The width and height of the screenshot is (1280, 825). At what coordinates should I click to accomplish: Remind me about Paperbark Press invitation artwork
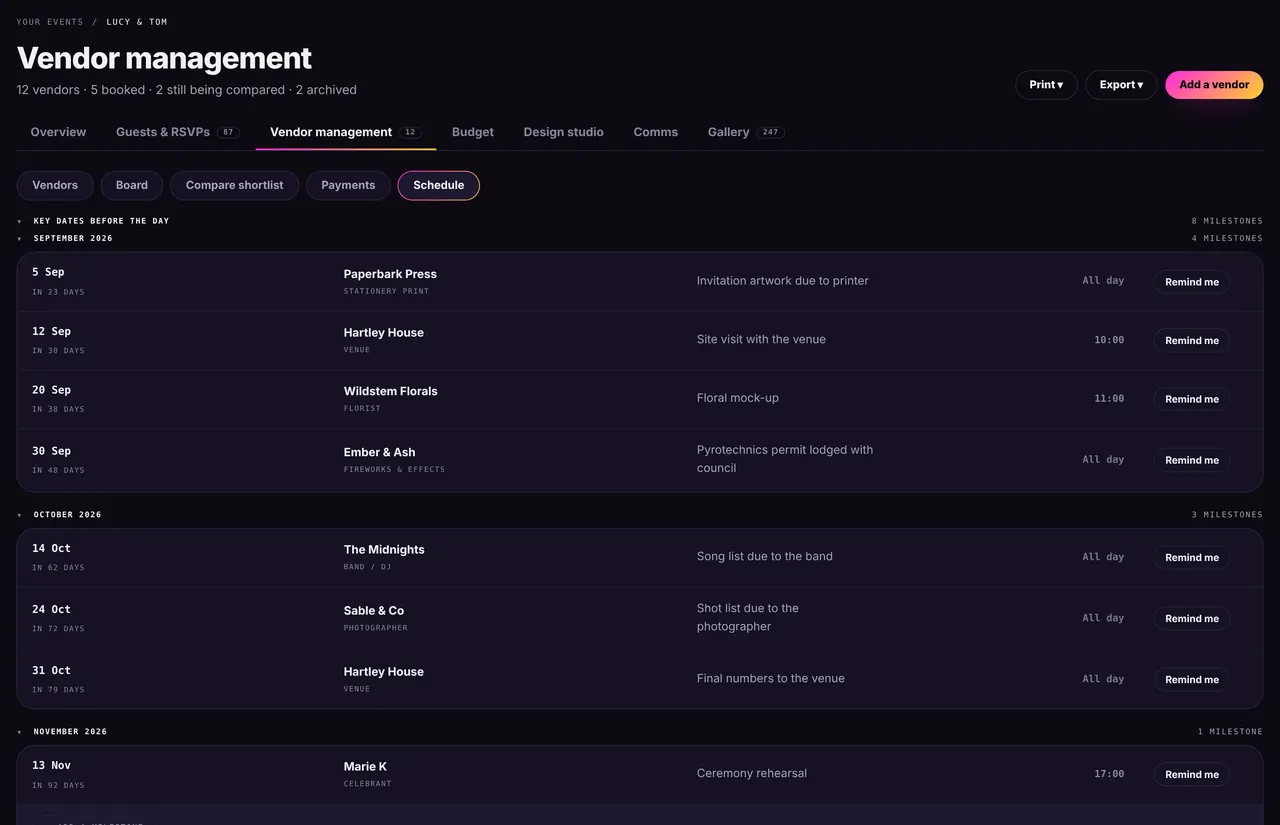(x=1192, y=282)
